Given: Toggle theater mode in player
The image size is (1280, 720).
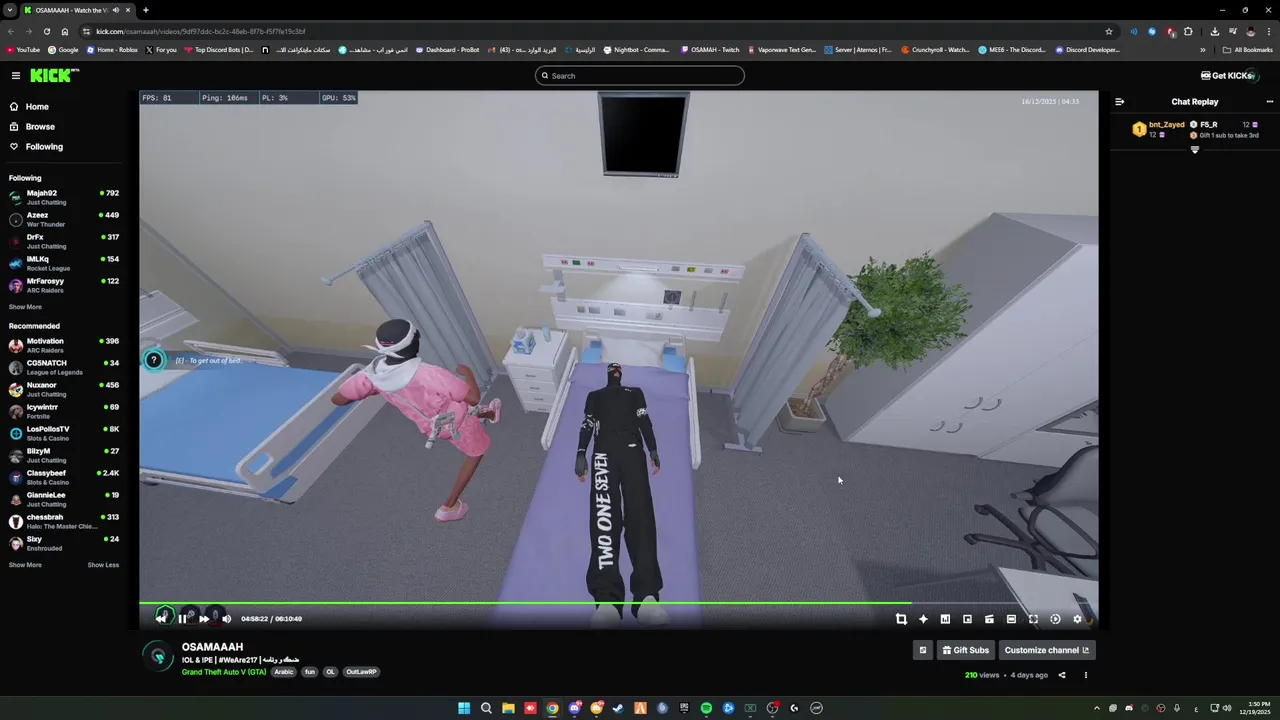Looking at the screenshot, I should [x=1011, y=619].
